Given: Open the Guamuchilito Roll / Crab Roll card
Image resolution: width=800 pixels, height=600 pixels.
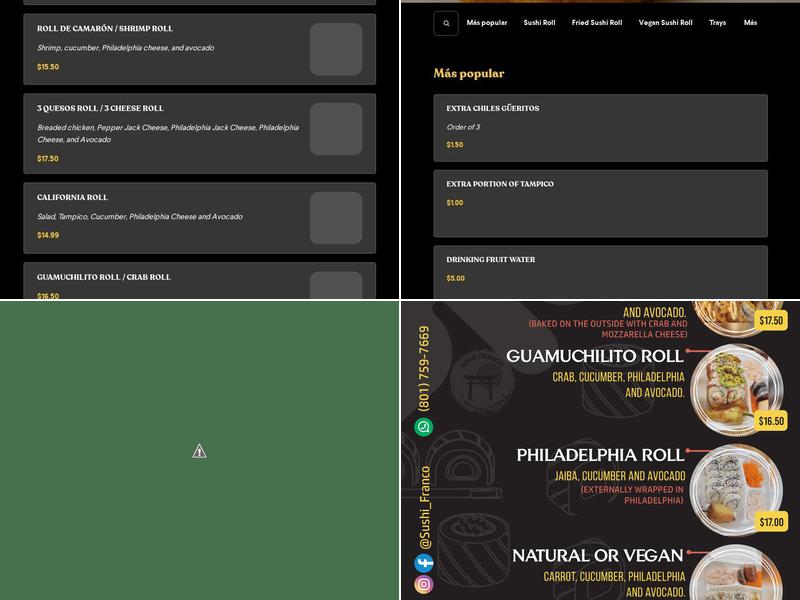Looking at the screenshot, I should (x=199, y=281).
